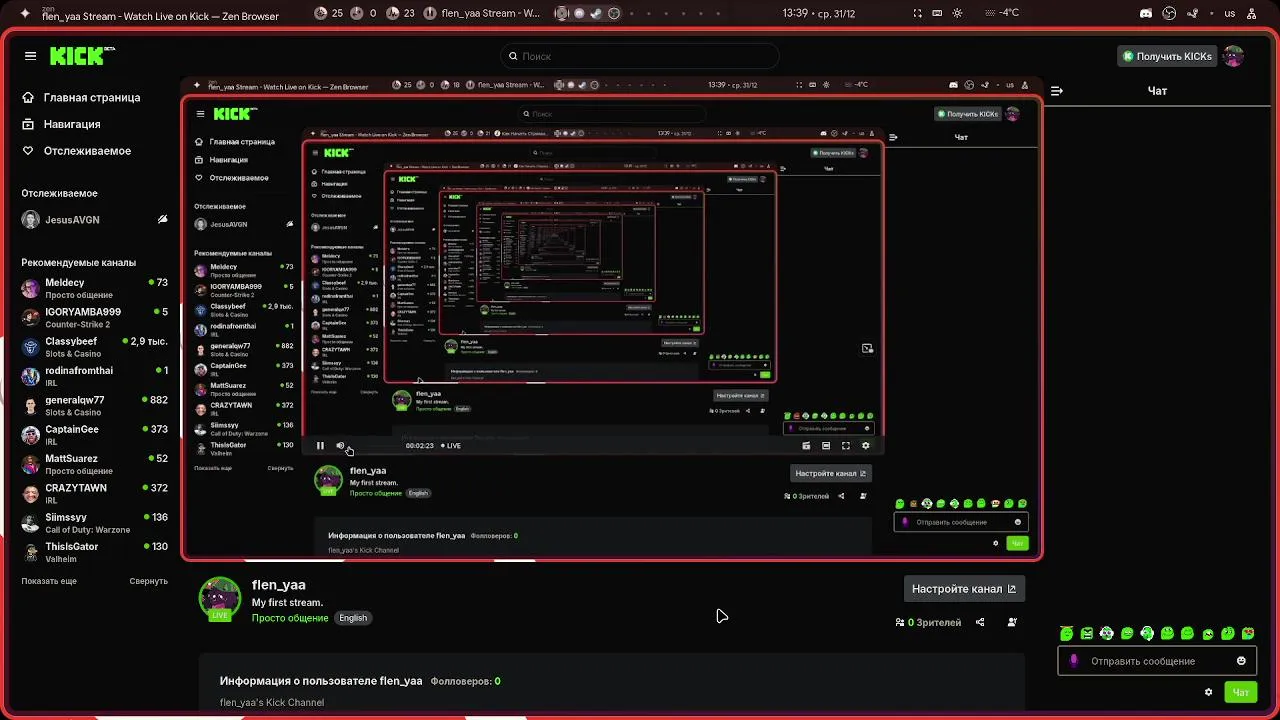This screenshot has width=1280, height=720.
Task: Go to Главная страница
Action: click(x=81, y=98)
